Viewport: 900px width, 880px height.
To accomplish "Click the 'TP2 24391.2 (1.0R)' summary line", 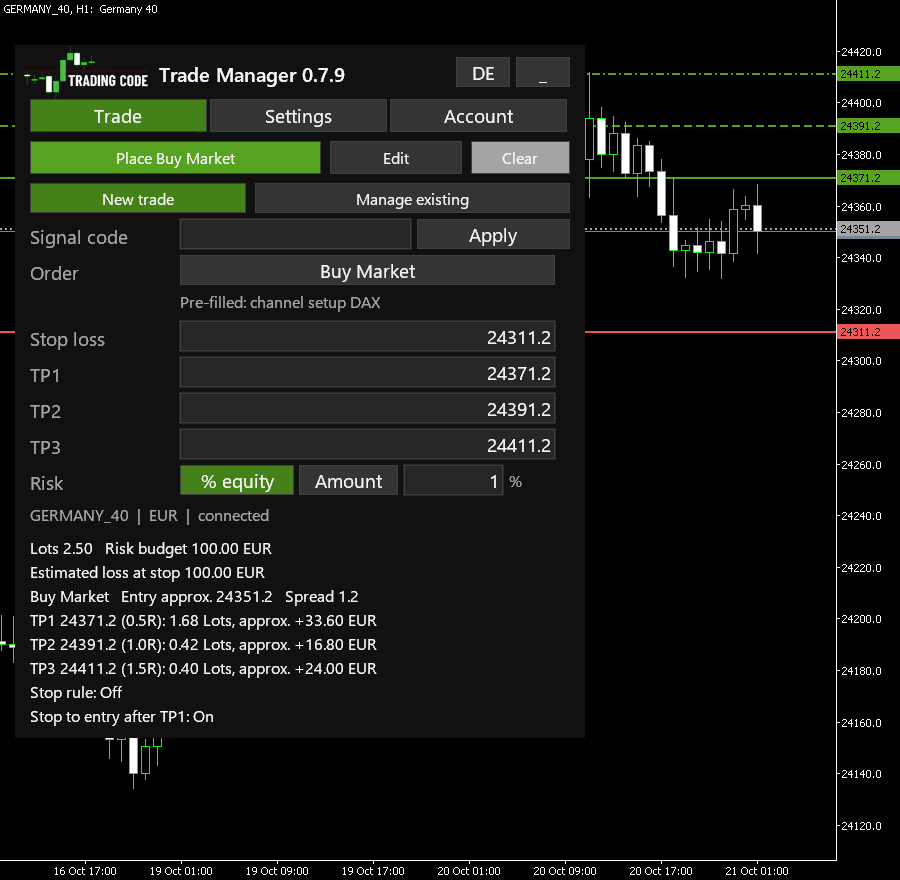I will (x=203, y=645).
